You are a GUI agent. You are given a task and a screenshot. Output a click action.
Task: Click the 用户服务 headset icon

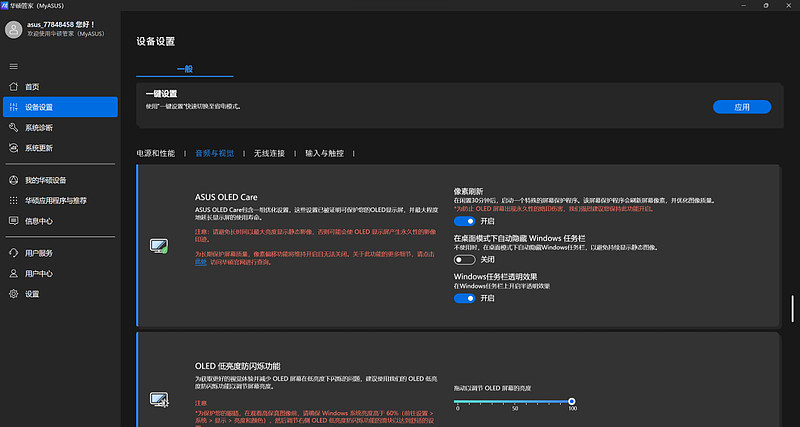coord(14,253)
